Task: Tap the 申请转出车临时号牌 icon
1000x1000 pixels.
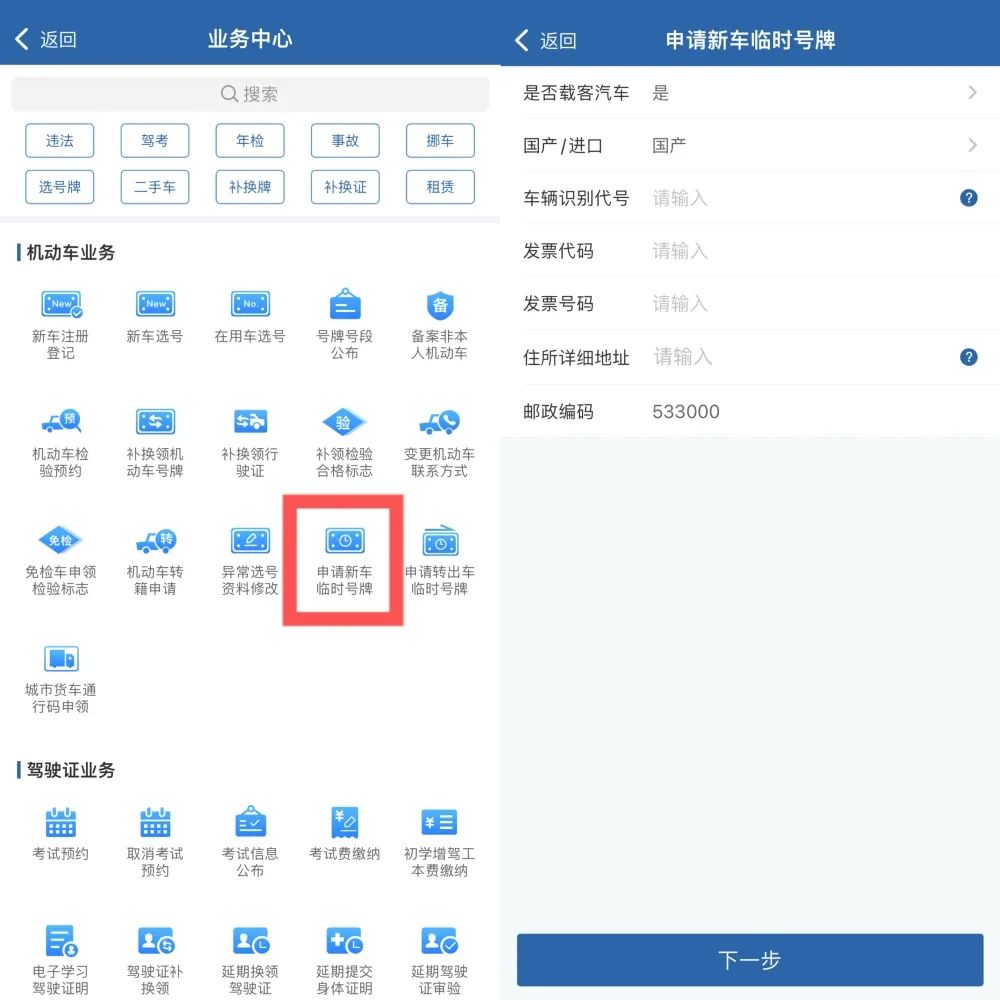Action: point(440,550)
